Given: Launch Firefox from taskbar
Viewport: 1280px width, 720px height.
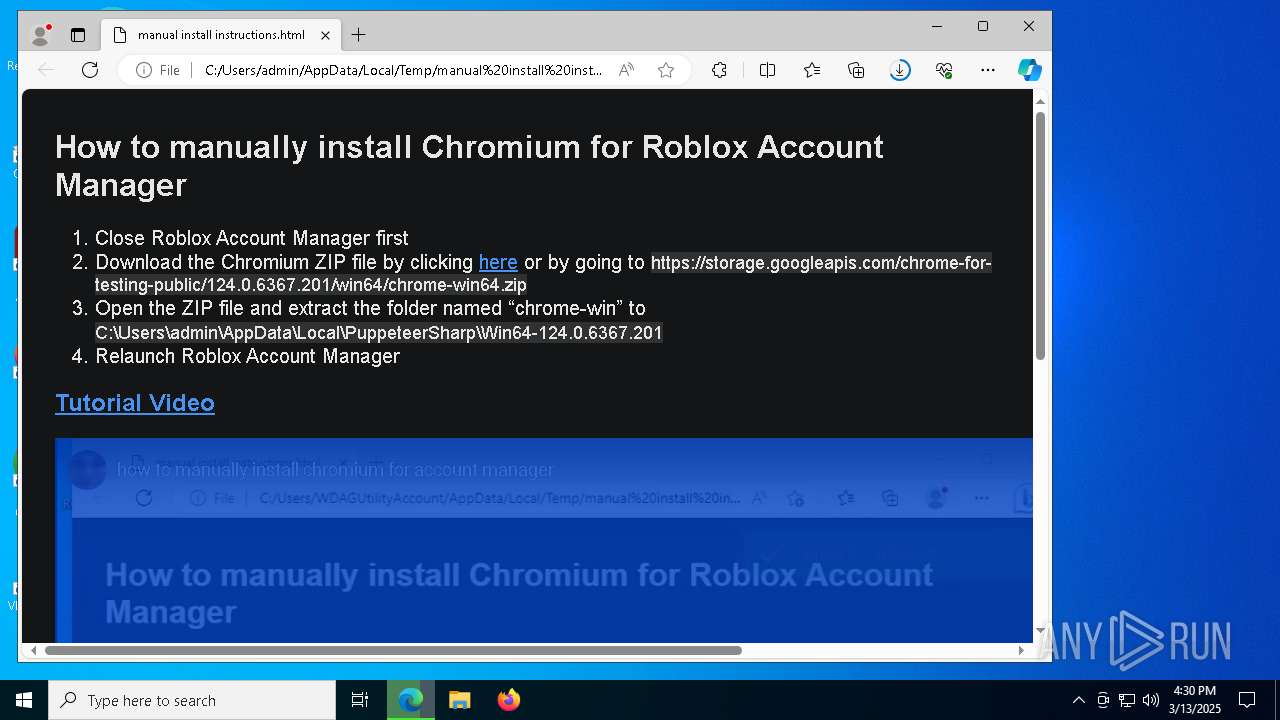Looking at the screenshot, I should pos(508,700).
